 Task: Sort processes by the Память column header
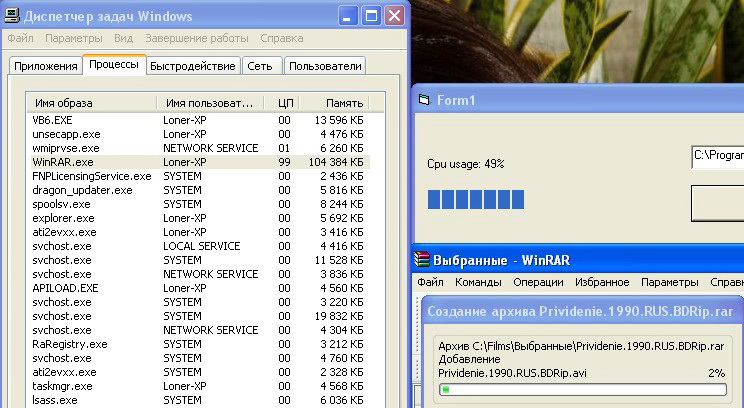click(334, 103)
